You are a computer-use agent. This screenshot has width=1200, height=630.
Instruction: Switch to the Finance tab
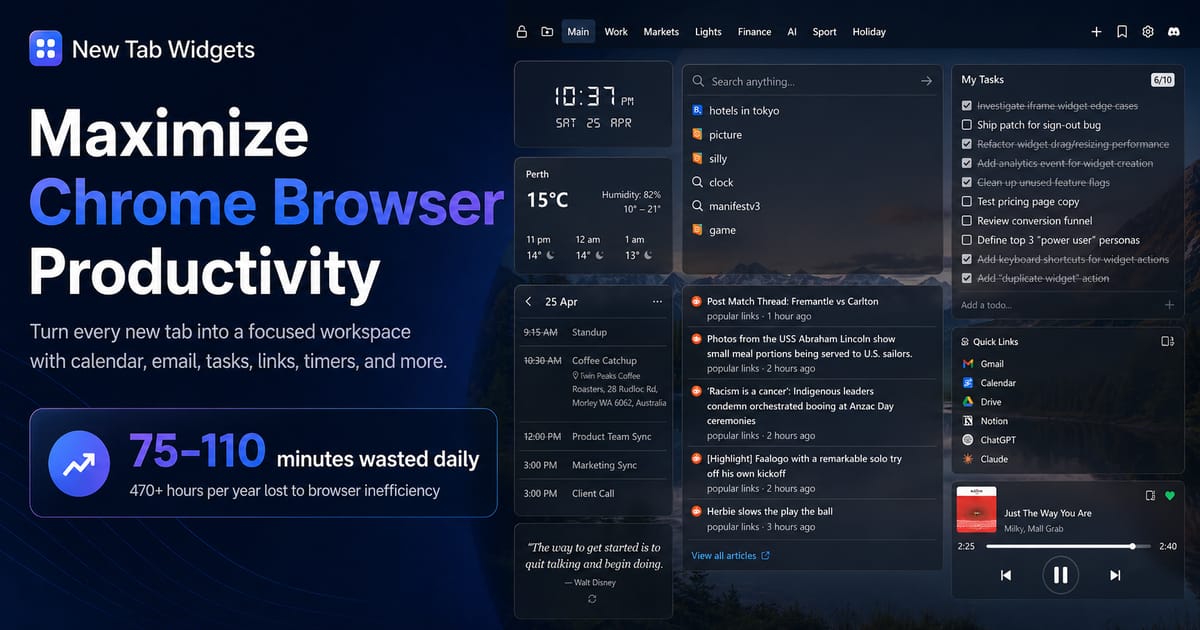click(754, 32)
